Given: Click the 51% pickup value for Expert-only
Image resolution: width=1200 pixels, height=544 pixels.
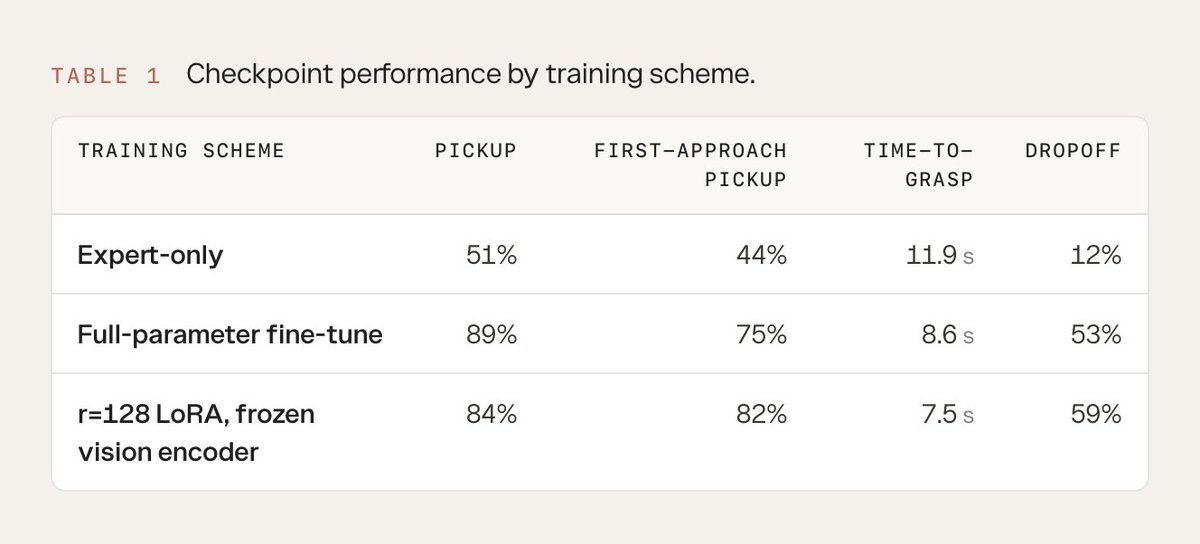Looking at the screenshot, I should tap(491, 255).
